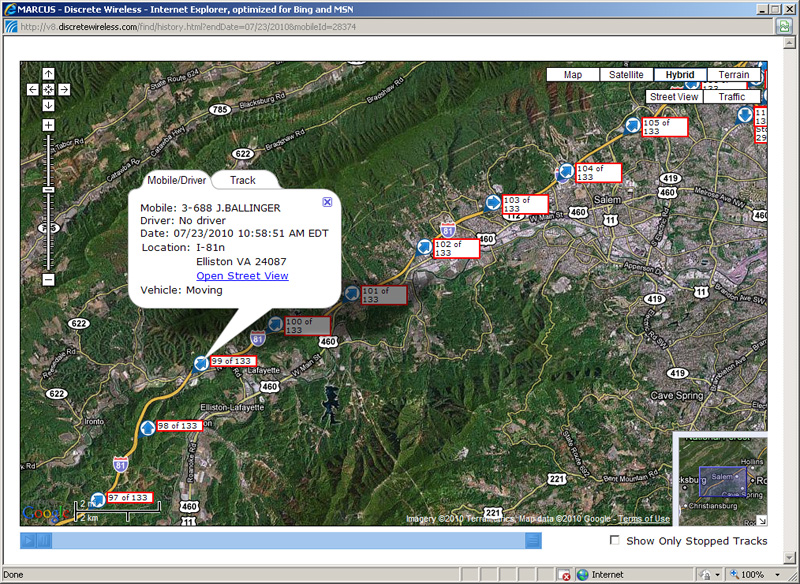Zoom in with the plus button
Screen dimensions: 800x584
tap(48, 125)
